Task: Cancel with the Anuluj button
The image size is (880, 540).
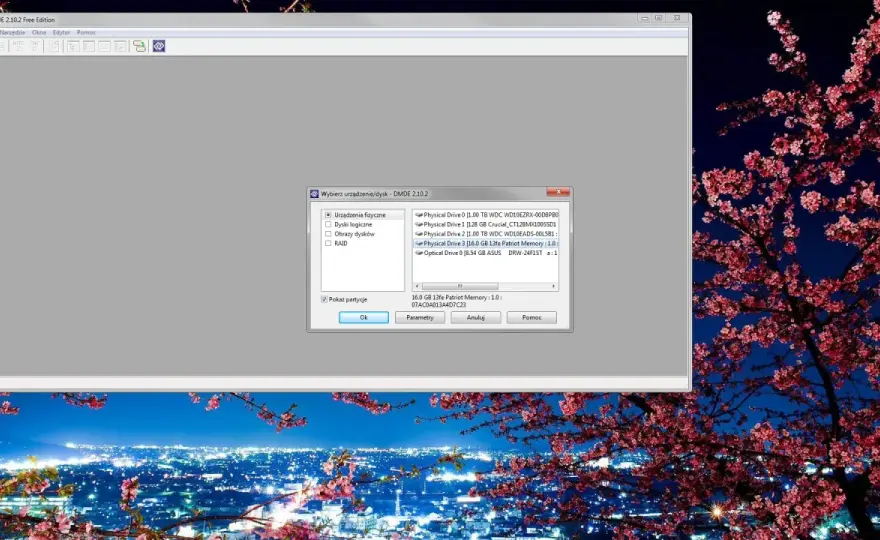Action: coord(475,318)
